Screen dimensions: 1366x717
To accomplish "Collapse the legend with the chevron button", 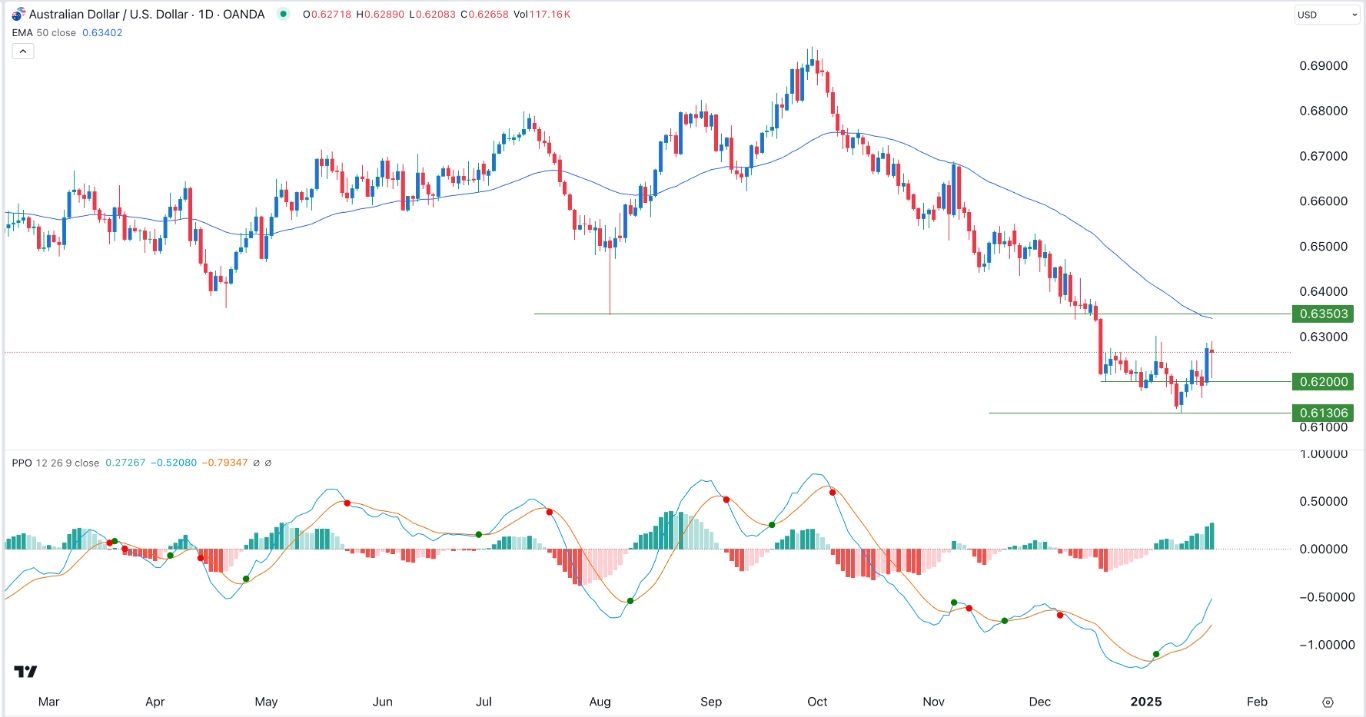I will 22,51.
